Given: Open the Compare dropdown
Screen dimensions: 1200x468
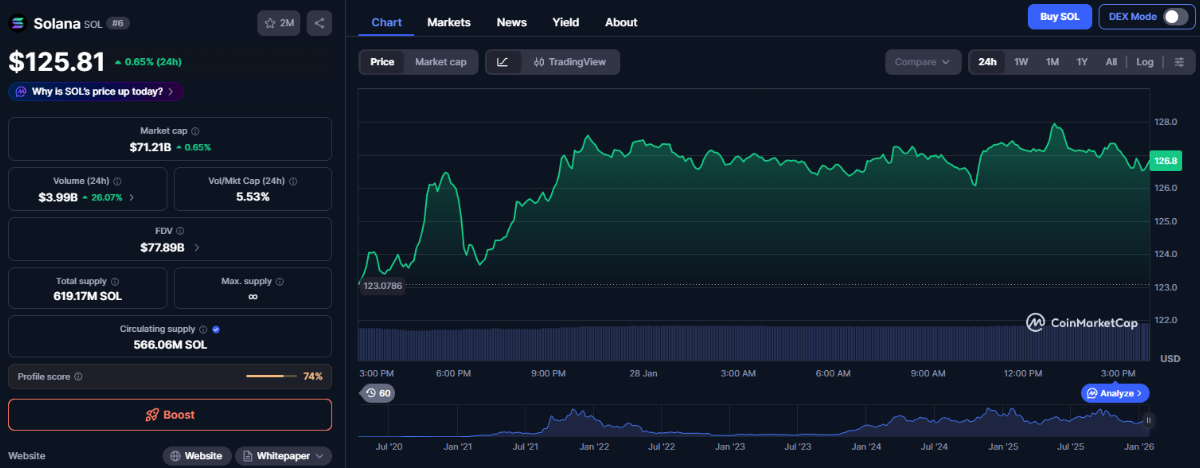Looking at the screenshot, I should pyautogui.click(x=922, y=62).
